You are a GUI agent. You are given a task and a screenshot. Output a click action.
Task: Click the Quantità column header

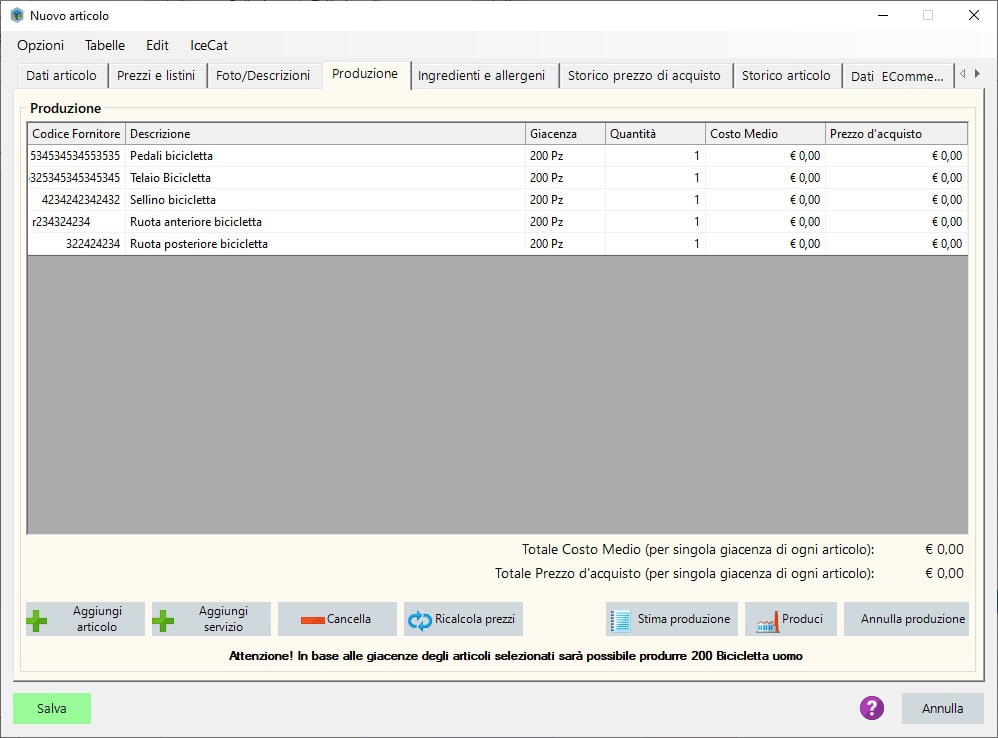[656, 134]
